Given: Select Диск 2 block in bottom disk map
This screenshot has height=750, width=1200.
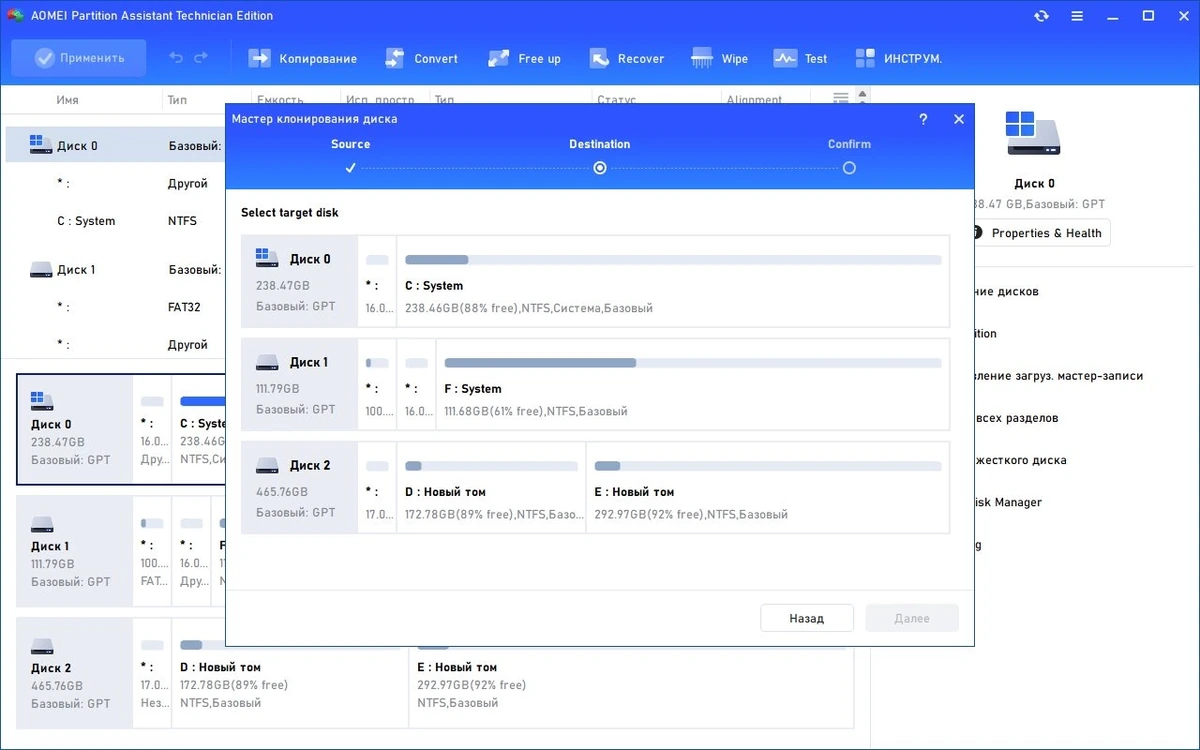Looking at the screenshot, I should (x=75, y=672).
